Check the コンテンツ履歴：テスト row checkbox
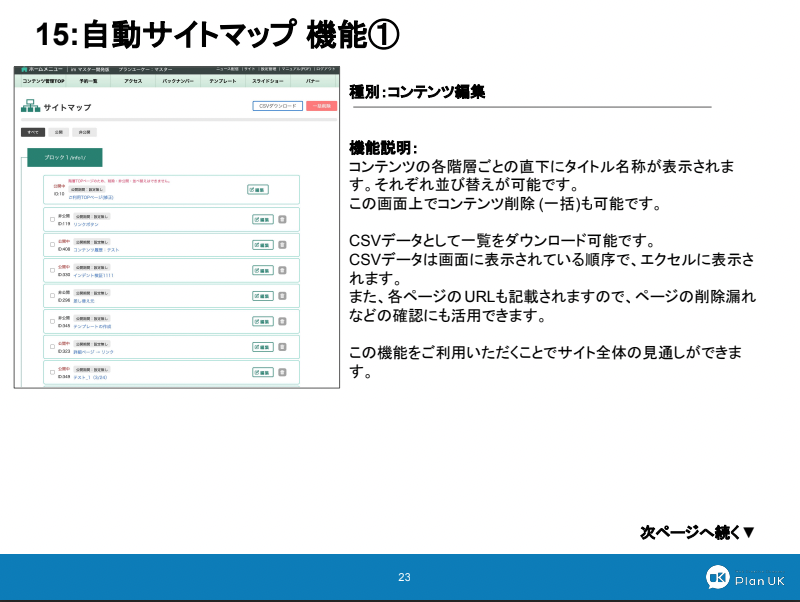The width and height of the screenshot is (800, 602). click(52, 245)
